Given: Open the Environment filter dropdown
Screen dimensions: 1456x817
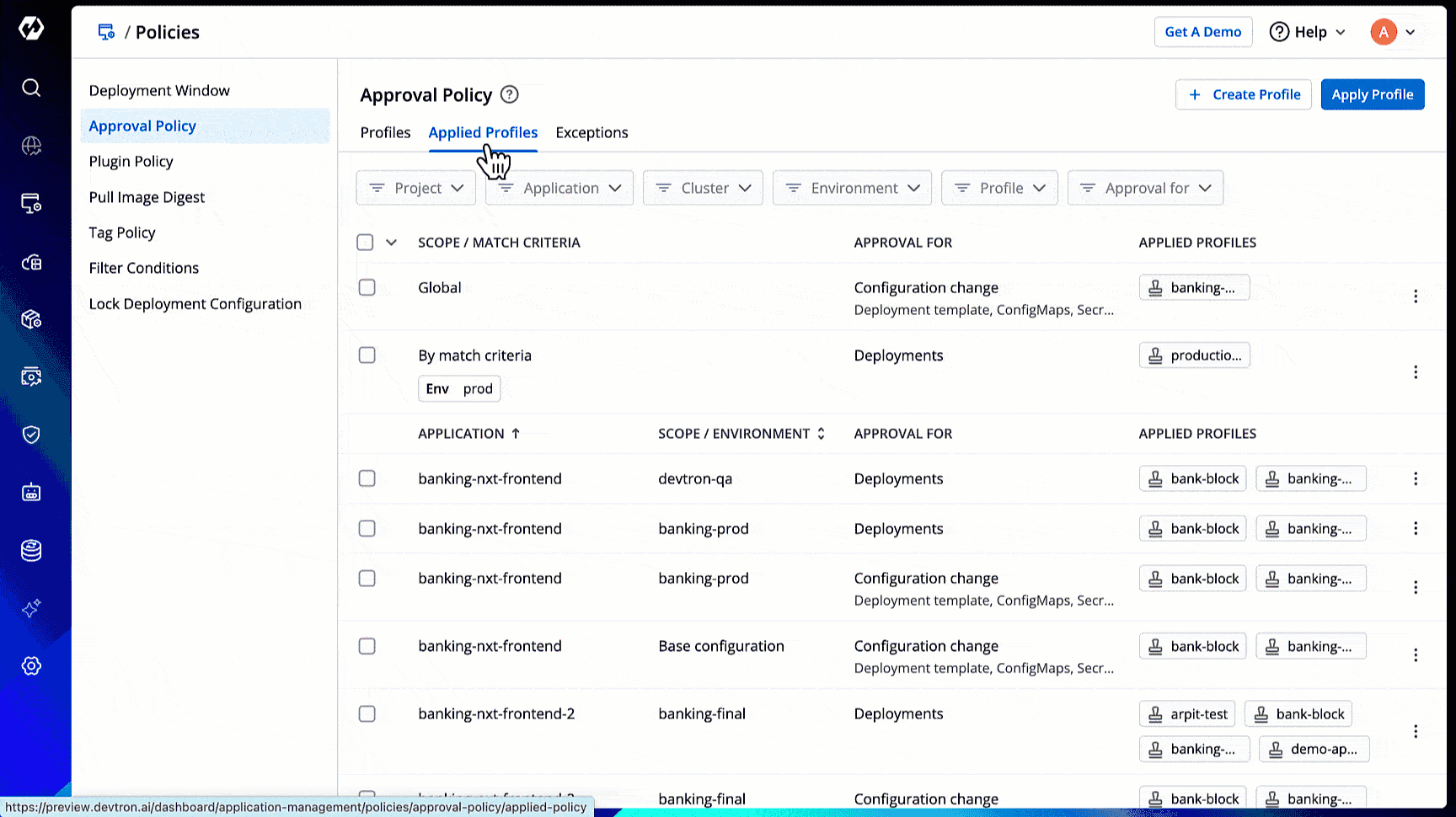Looking at the screenshot, I should pos(852,188).
